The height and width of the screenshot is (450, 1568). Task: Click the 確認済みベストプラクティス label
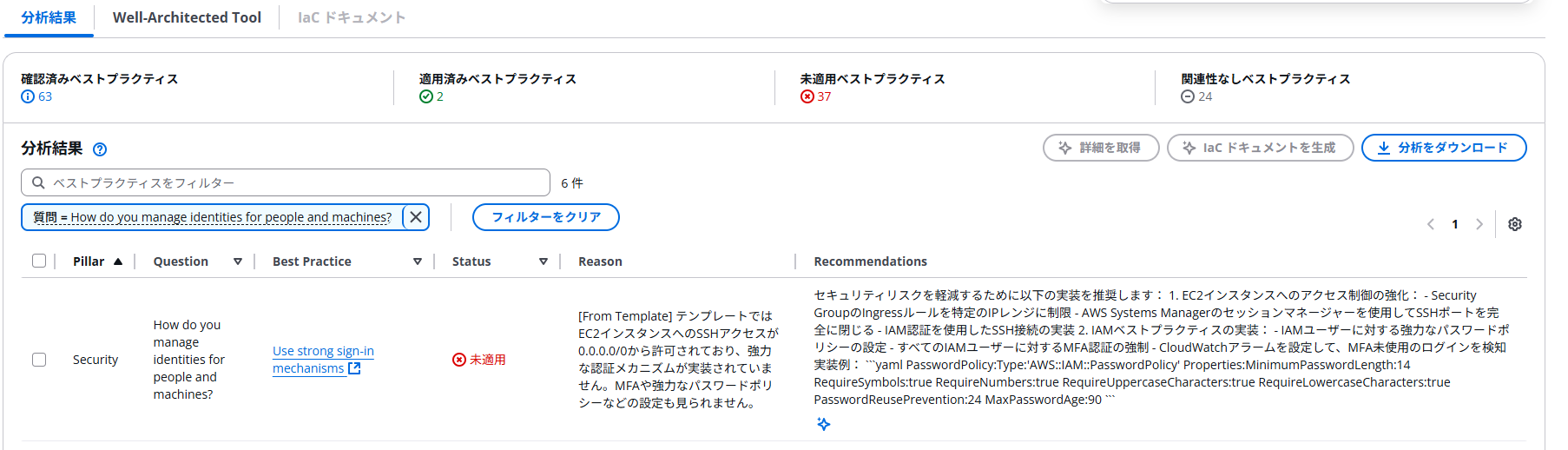point(100,79)
